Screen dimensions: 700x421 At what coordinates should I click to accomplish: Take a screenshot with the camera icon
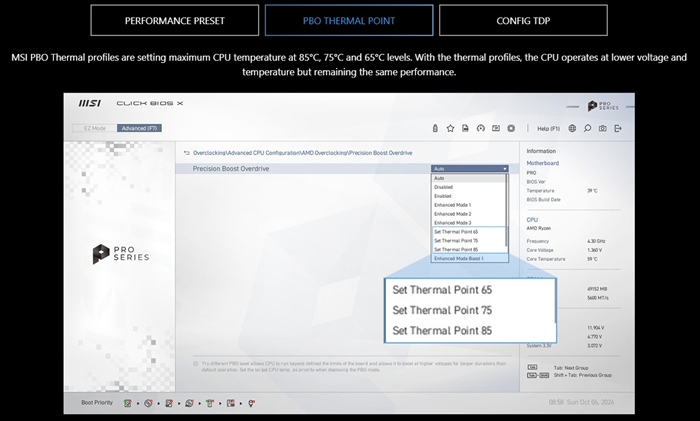pos(603,129)
